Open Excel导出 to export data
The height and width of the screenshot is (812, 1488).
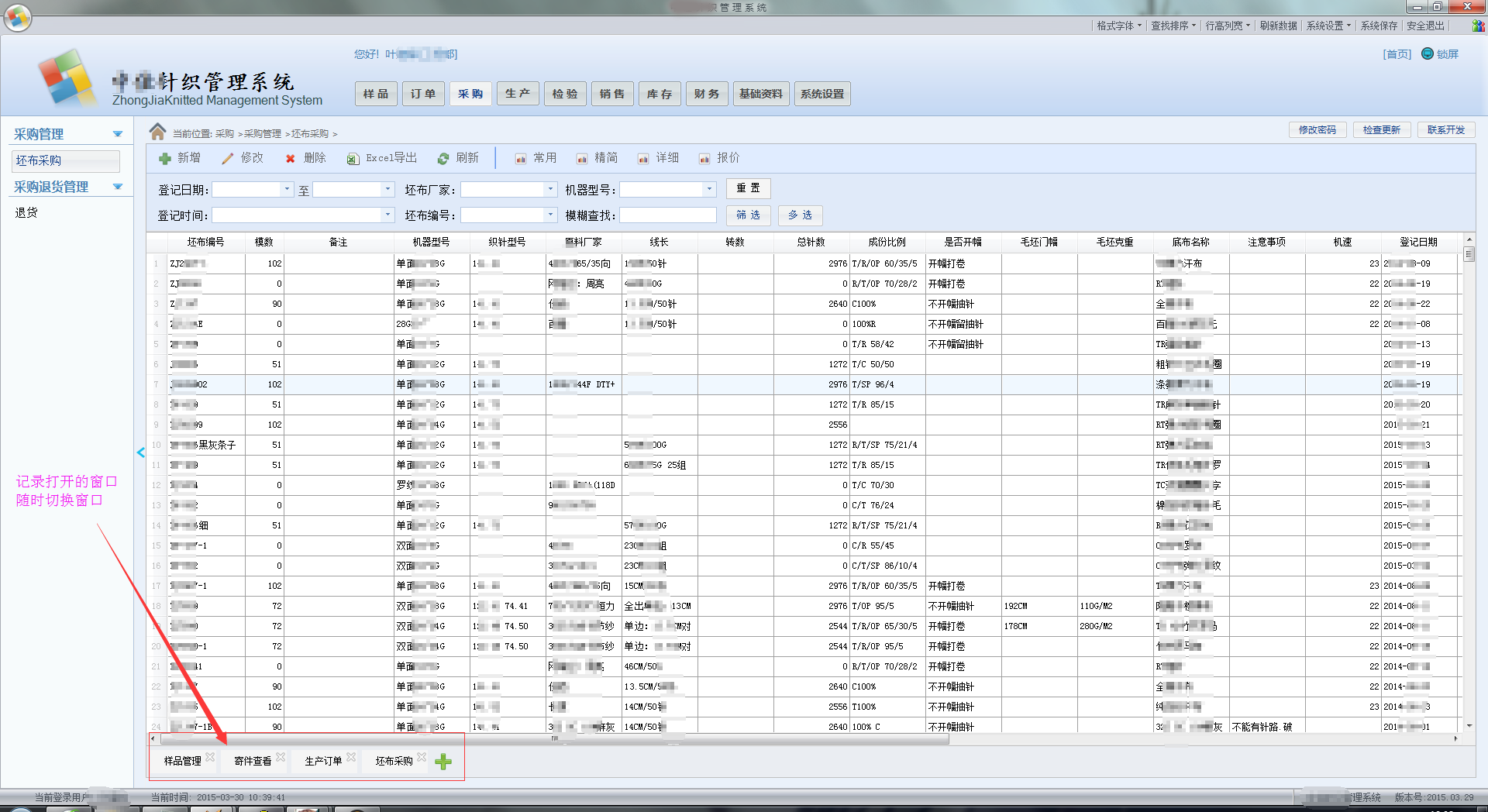381,158
